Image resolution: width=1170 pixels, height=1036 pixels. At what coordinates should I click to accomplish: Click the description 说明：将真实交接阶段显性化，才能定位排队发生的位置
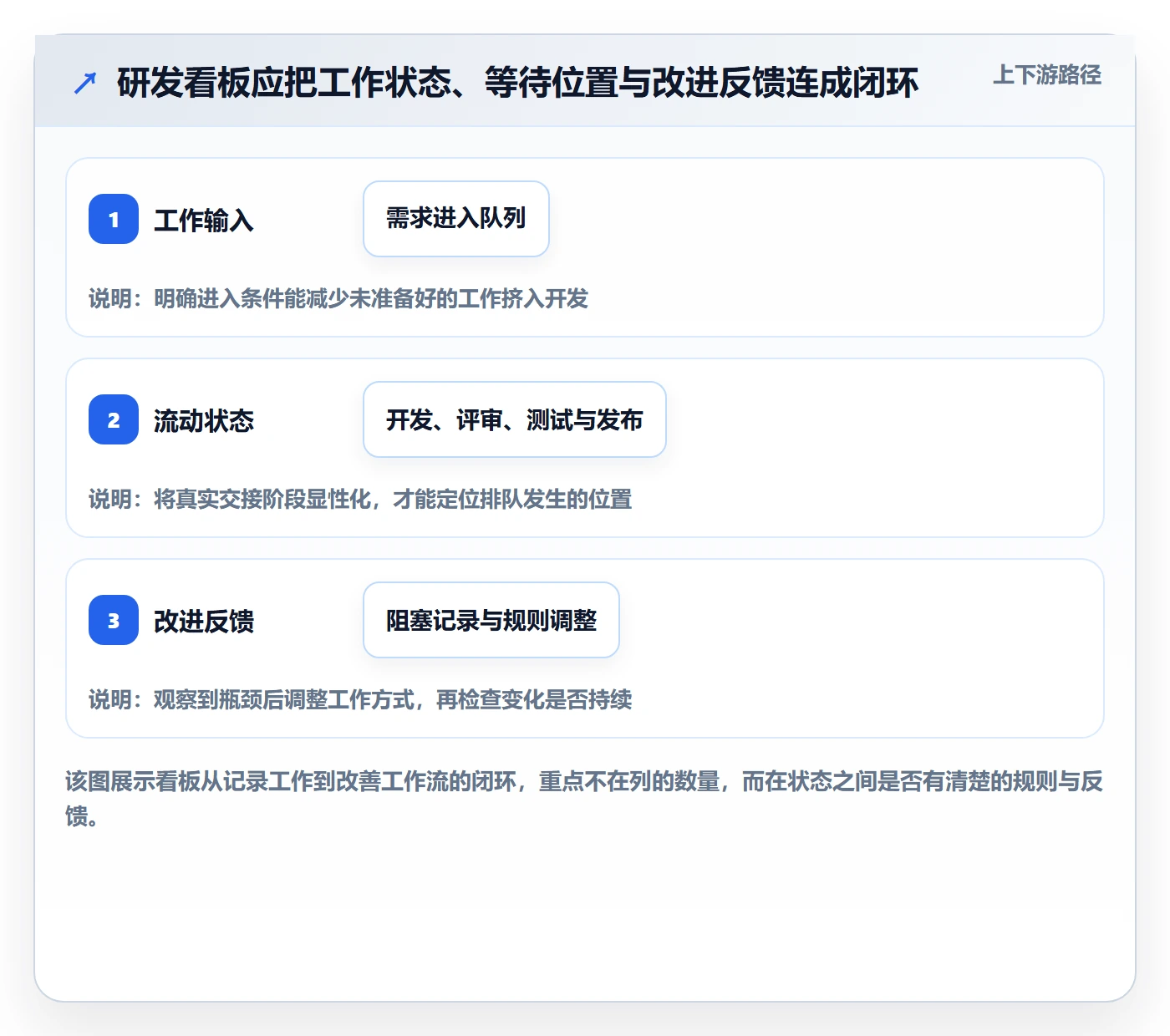click(360, 499)
